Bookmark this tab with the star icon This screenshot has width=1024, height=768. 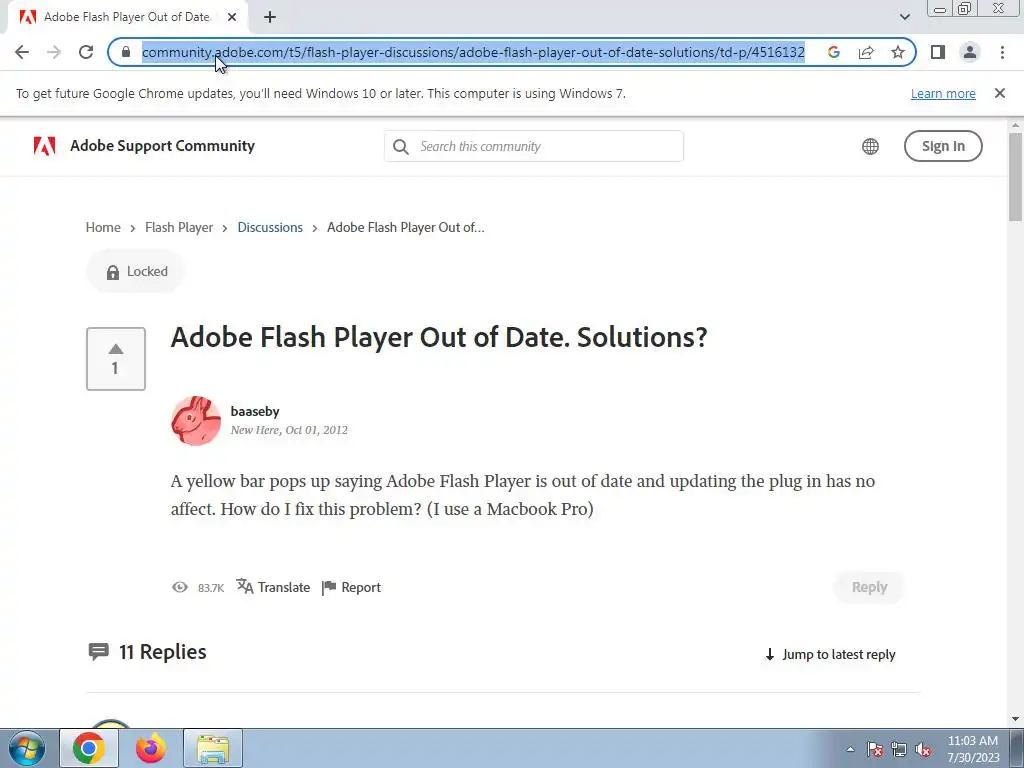click(898, 52)
